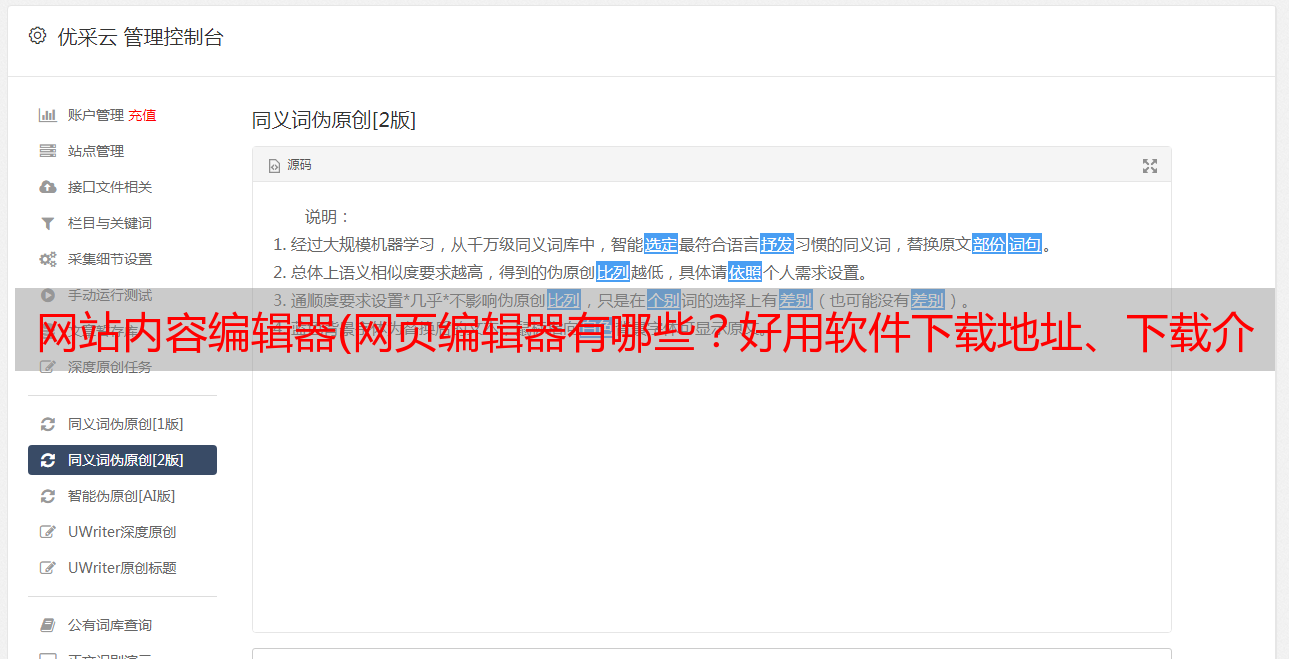1289x659 pixels.
Task: Click the 优采云 管理控制台 title
Action: [x=141, y=37]
